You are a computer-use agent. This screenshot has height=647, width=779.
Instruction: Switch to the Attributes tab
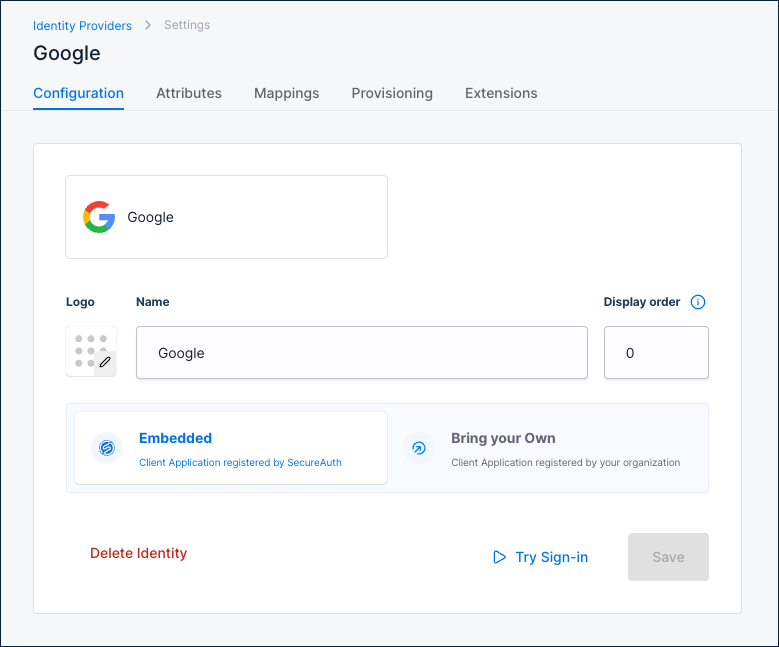[189, 93]
